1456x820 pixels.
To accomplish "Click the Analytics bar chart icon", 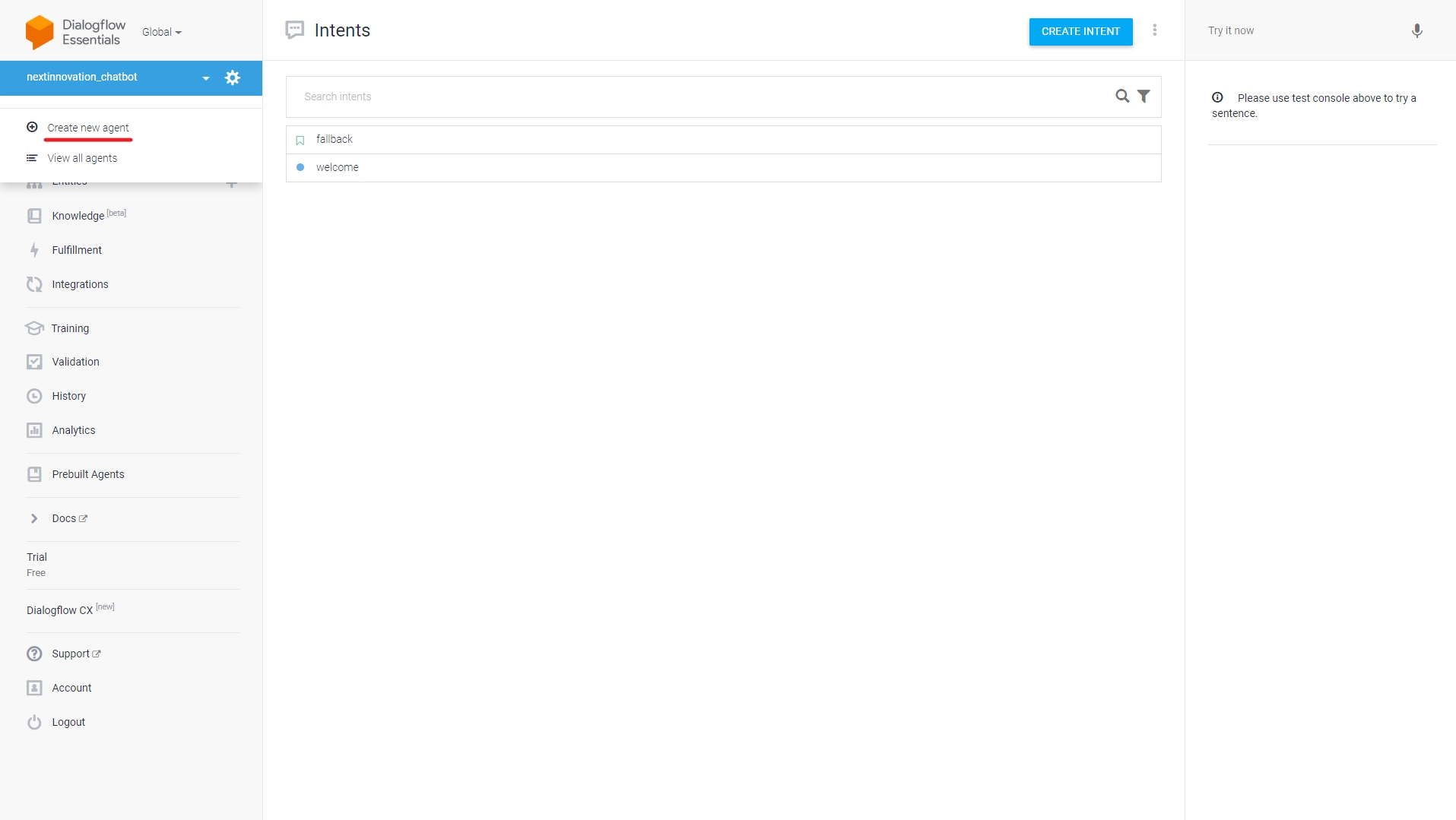I will (x=34, y=430).
